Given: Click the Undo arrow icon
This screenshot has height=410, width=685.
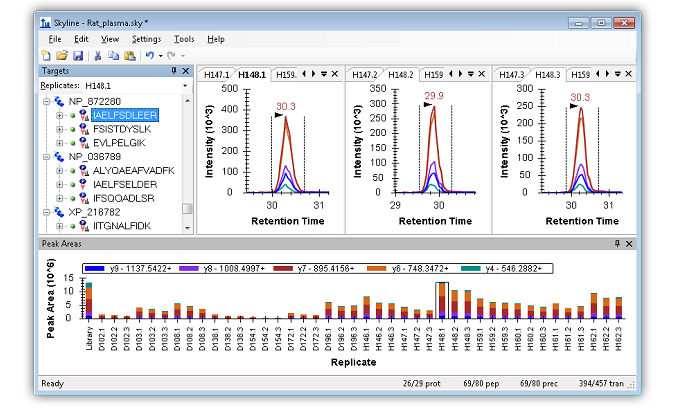Looking at the screenshot, I should click(148, 56).
